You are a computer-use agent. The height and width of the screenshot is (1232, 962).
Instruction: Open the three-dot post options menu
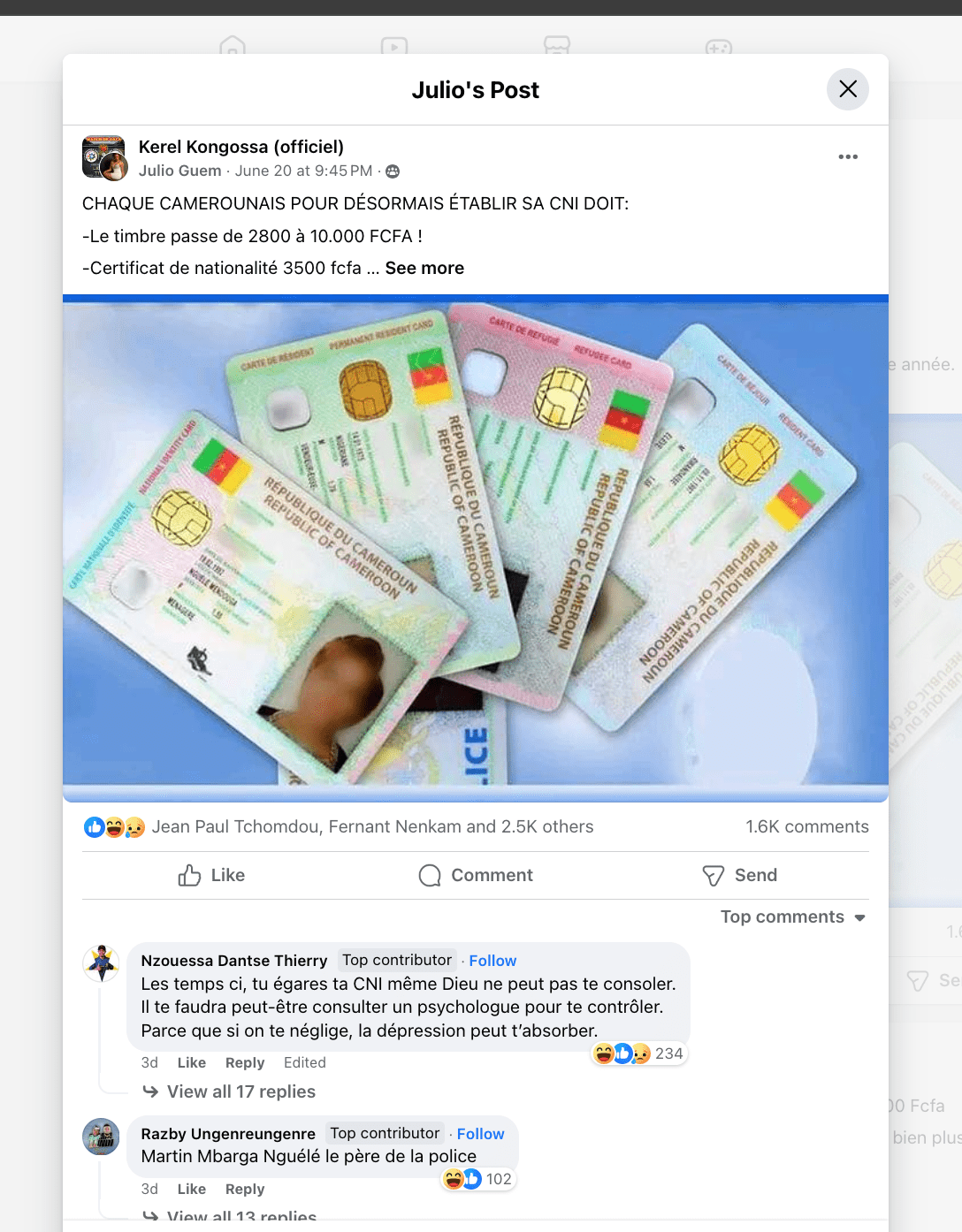(x=848, y=156)
